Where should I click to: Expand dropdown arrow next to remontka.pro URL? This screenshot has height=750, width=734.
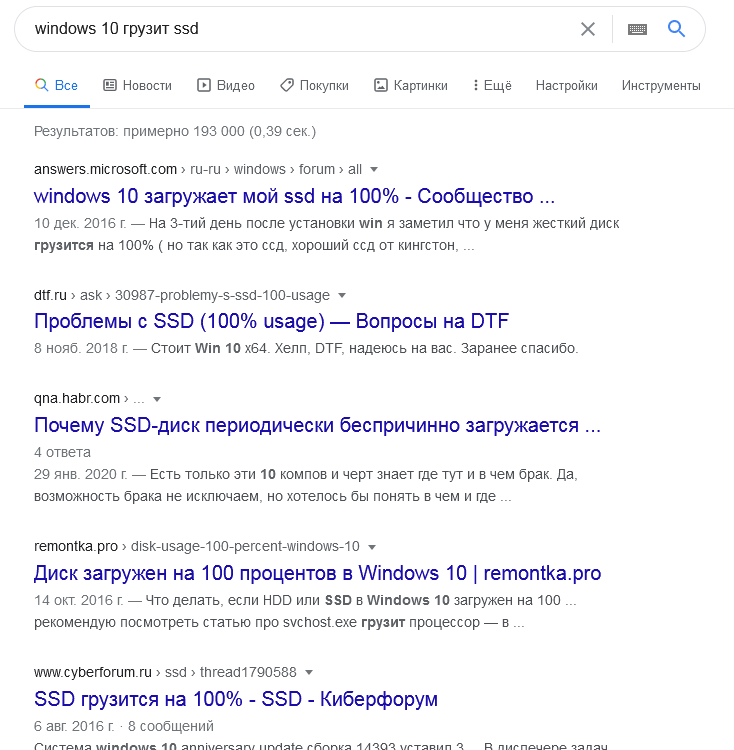point(372,547)
